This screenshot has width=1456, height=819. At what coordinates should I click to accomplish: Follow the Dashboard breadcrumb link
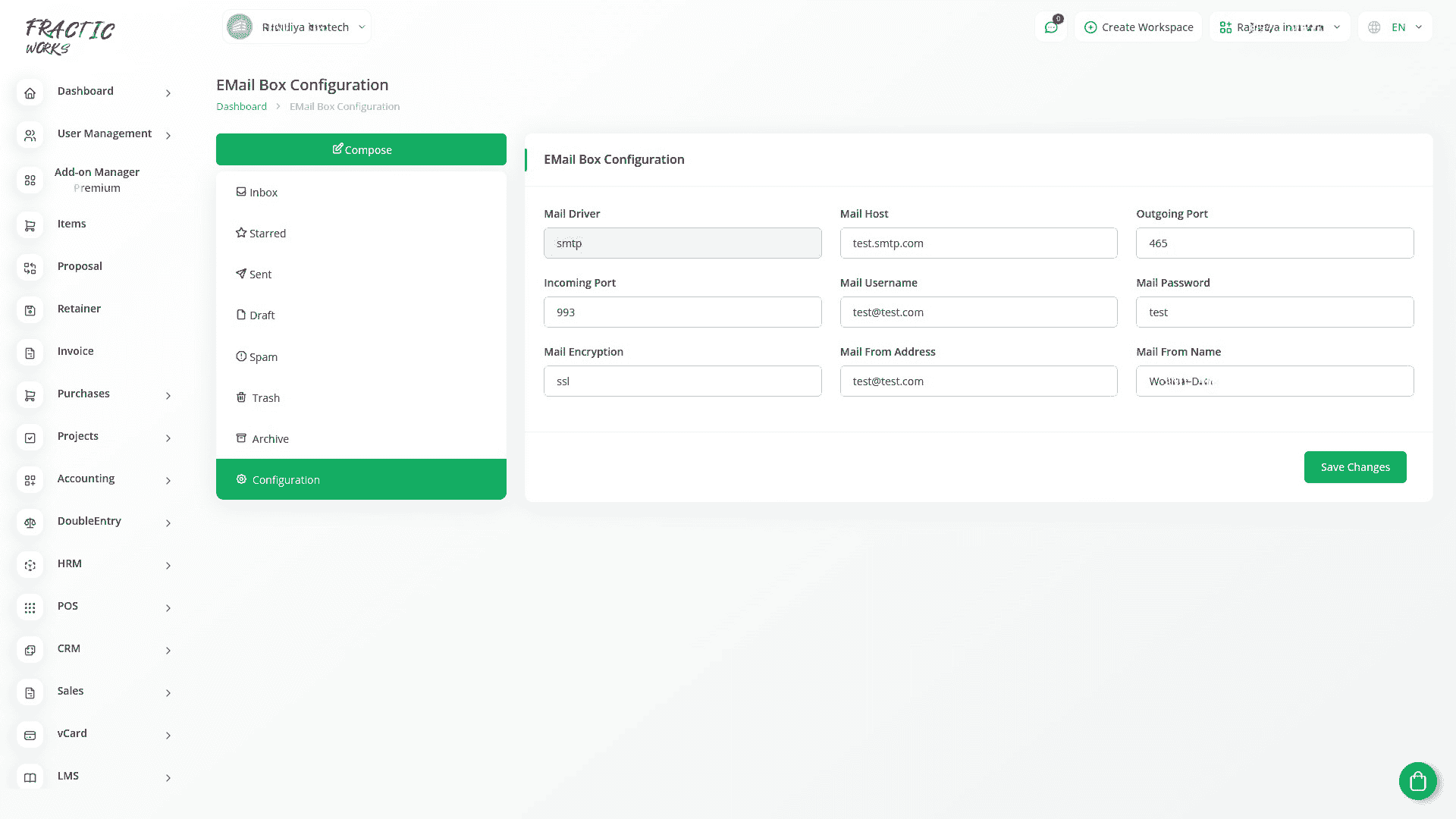pyautogui.click(x=241, y=107)
